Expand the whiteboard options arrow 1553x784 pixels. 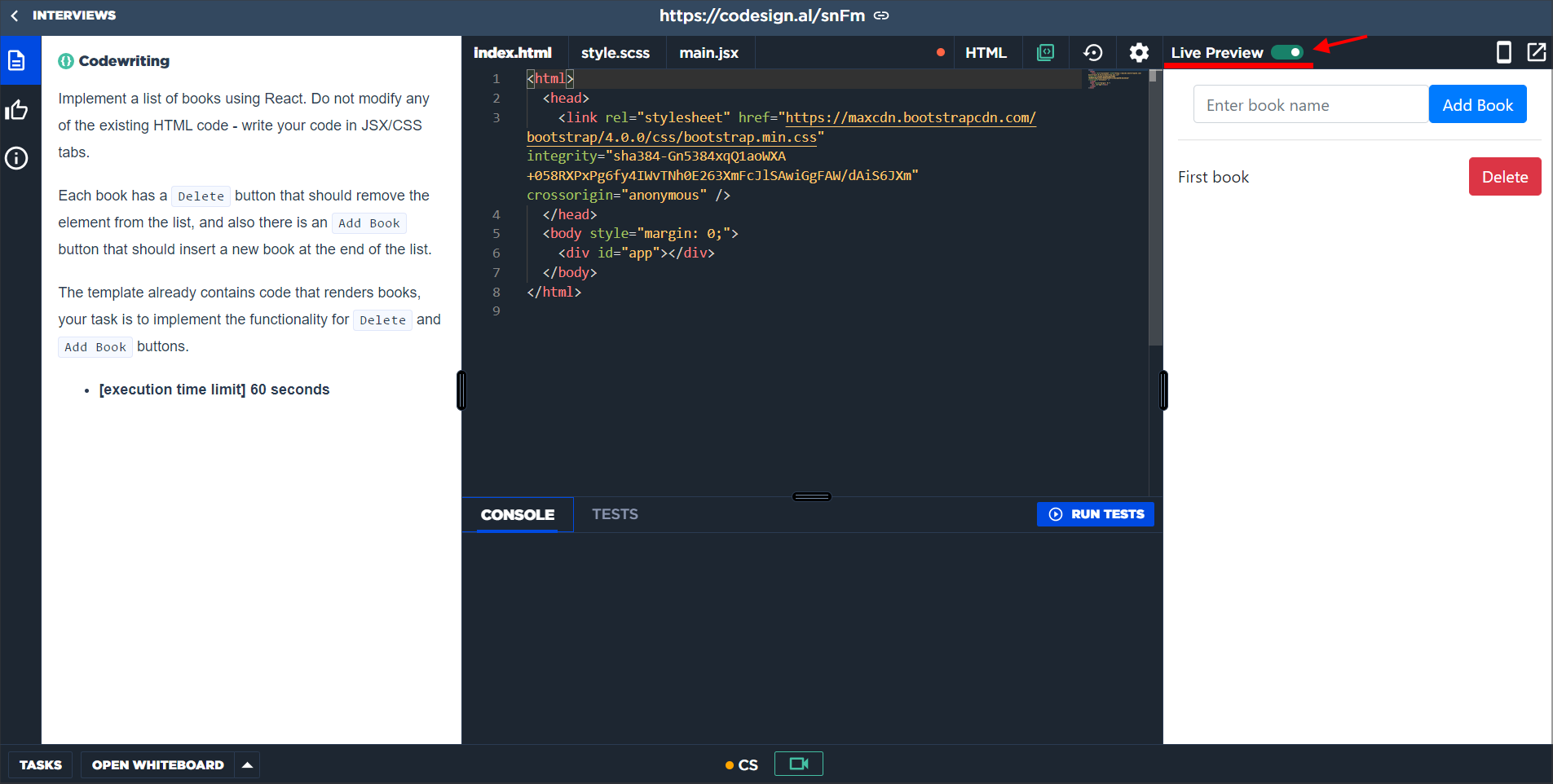[x=247, y=764]
